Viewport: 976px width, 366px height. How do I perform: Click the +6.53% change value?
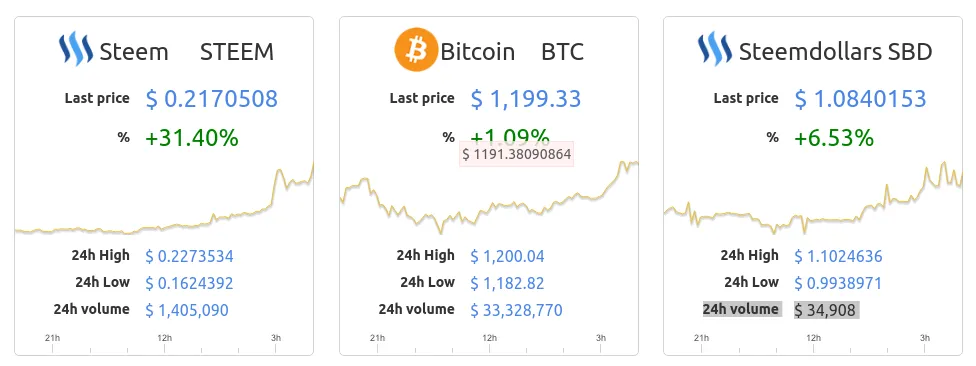click(x=834, y=138)
